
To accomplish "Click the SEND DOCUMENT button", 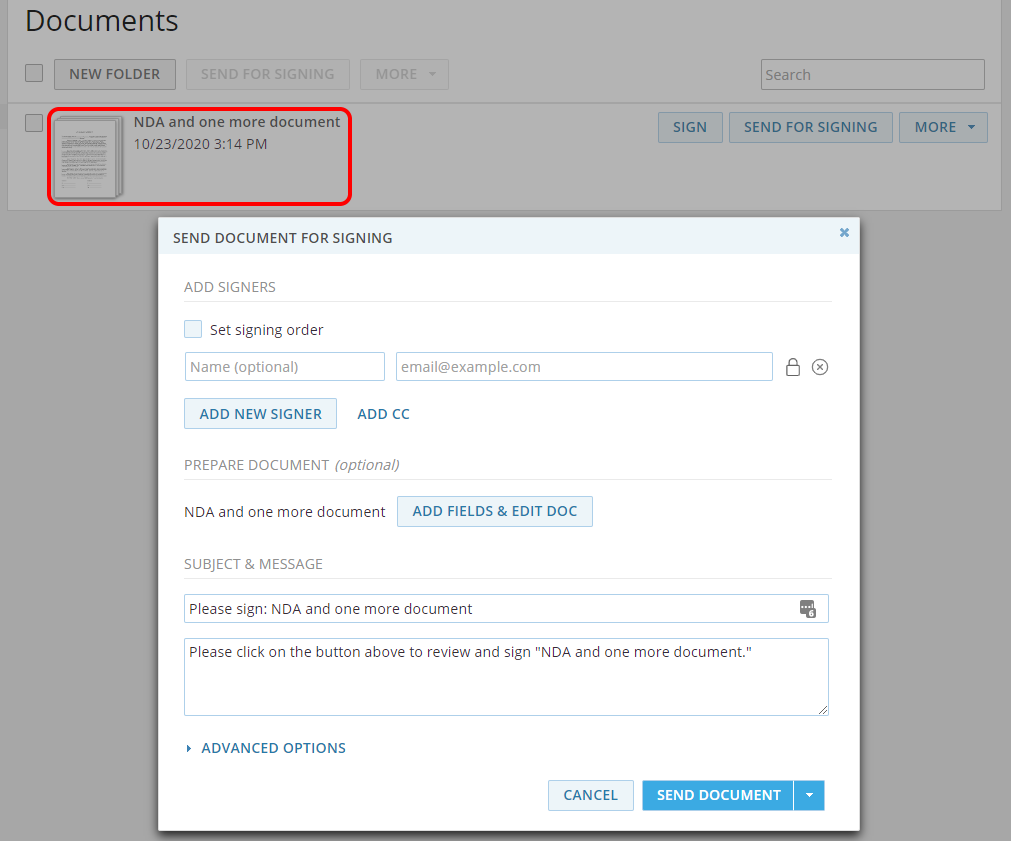I will 718,795.
